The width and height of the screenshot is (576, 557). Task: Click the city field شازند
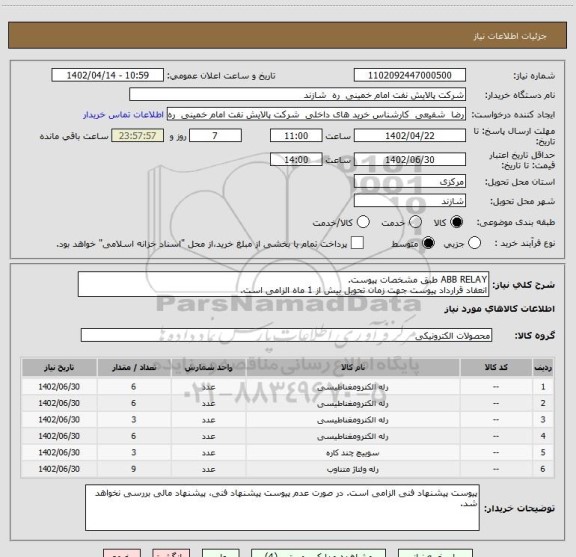[x=410, y=201]
